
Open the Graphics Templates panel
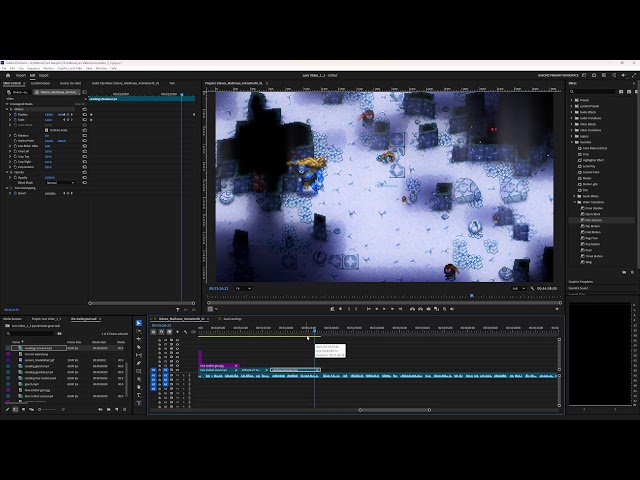(581, 282)
